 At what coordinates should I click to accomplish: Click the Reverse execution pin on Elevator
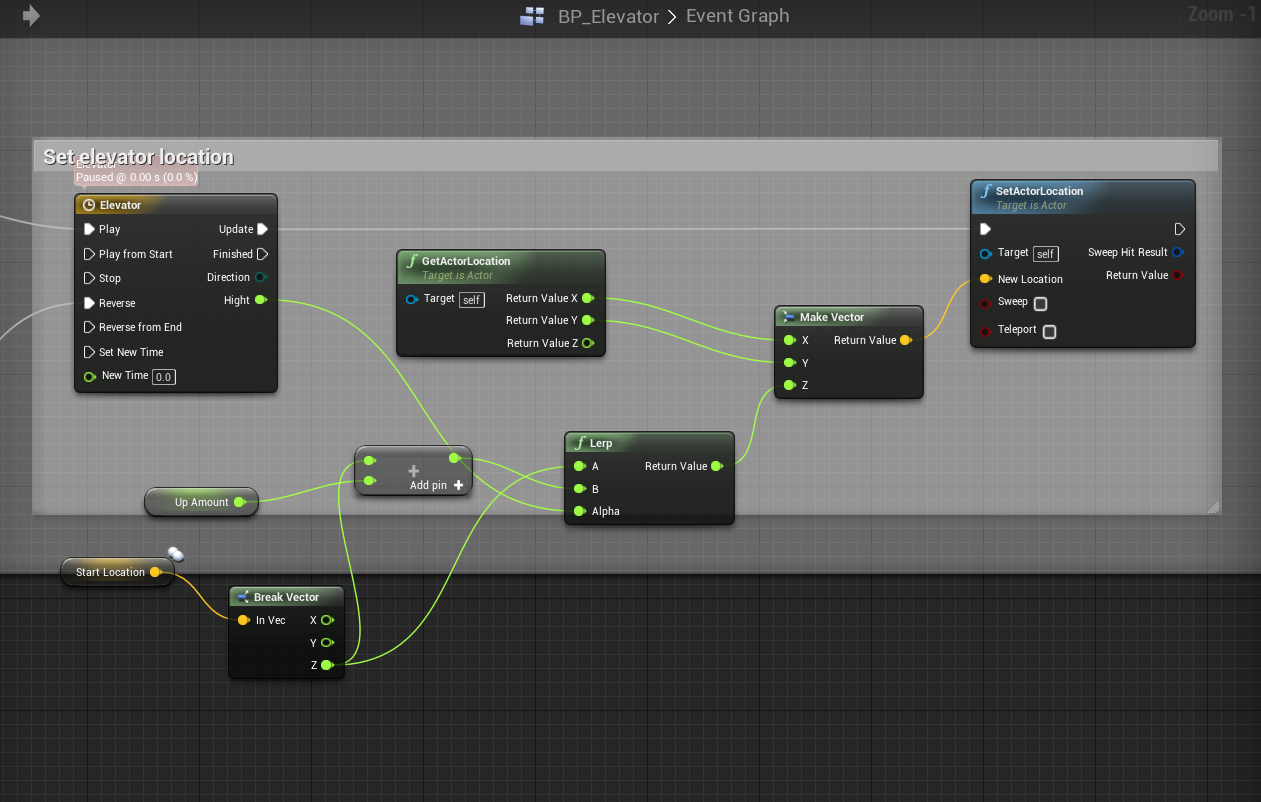coord(89,303)
